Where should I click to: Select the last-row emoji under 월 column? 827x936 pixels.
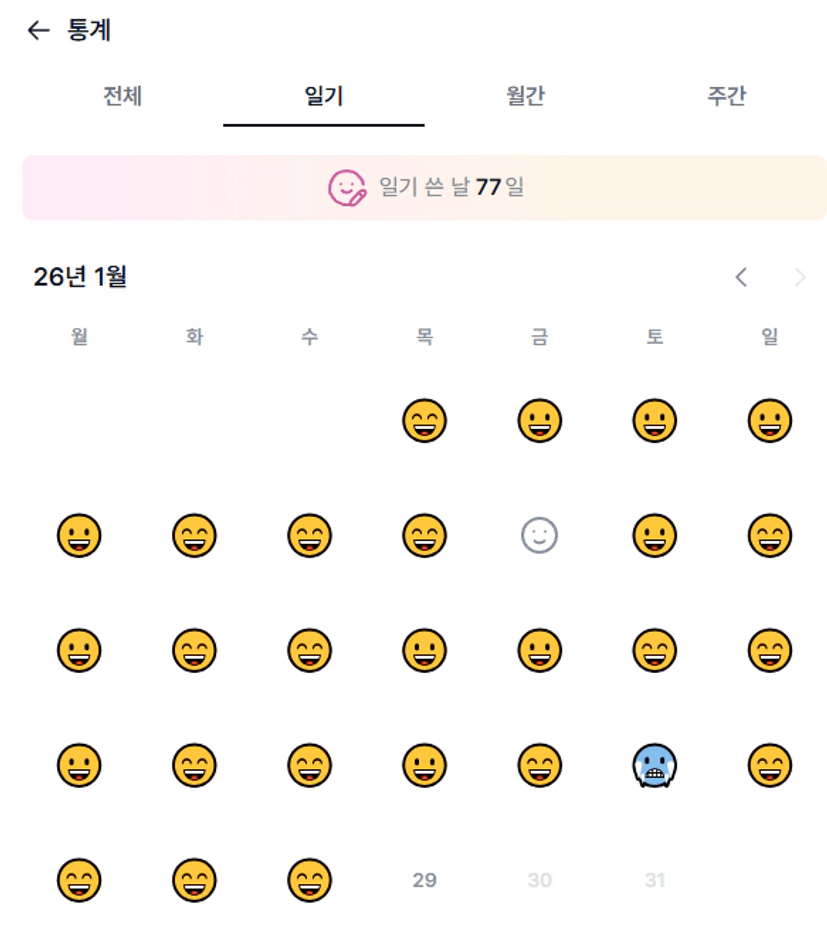point(79,881)
